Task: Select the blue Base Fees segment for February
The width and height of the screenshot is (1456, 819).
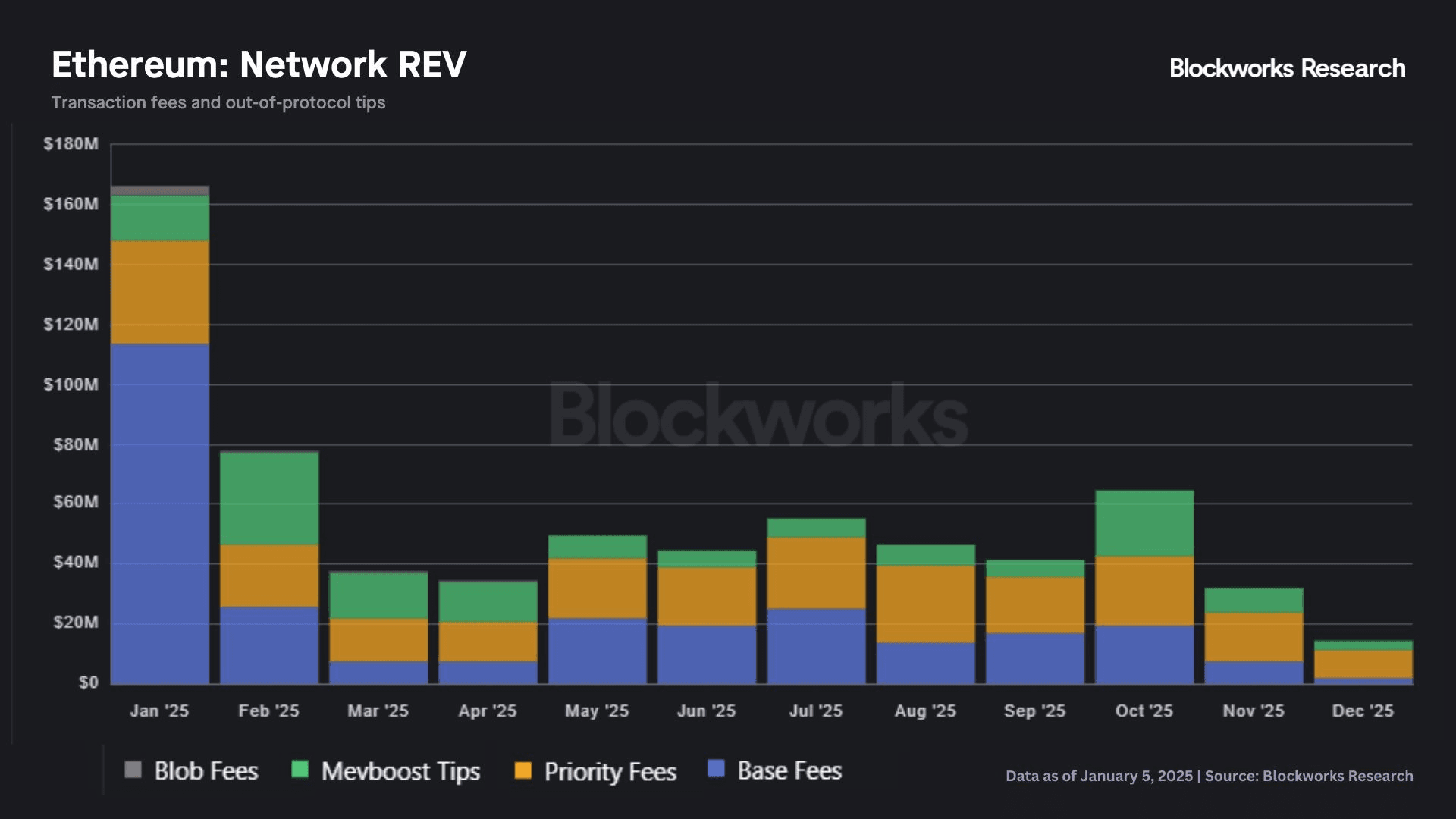Action: [x=269, y=645]
